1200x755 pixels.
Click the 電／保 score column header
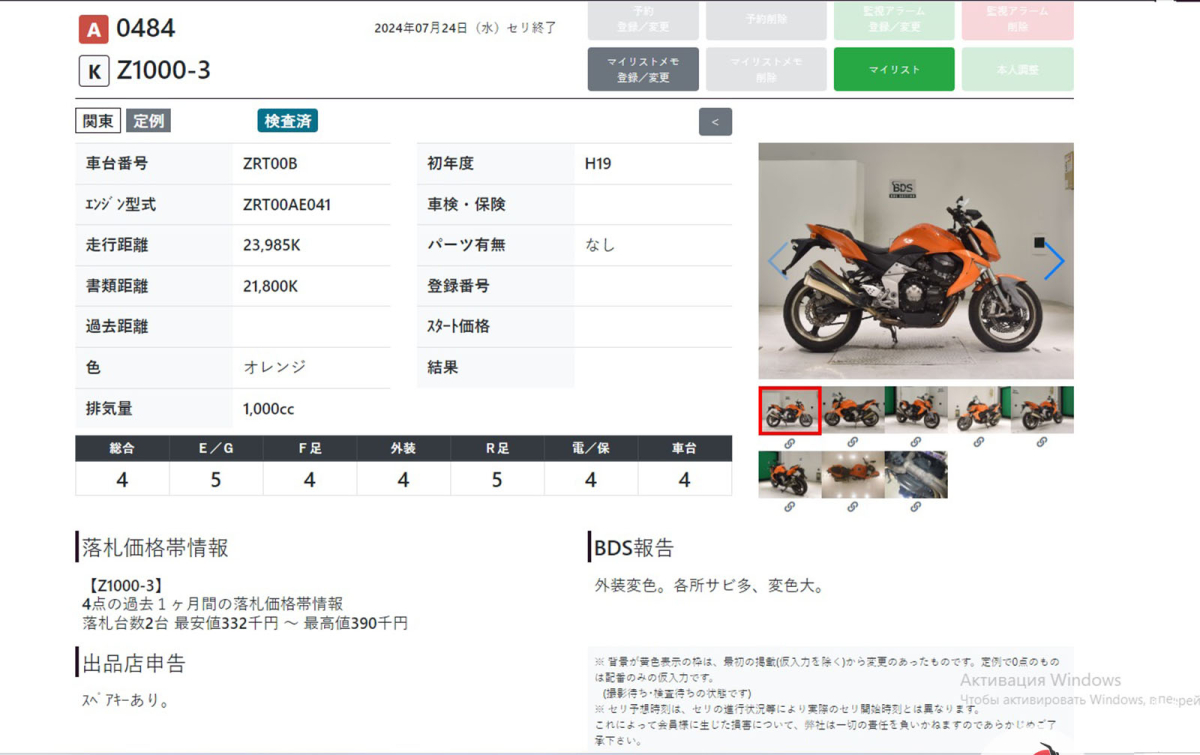click(591, 448)
